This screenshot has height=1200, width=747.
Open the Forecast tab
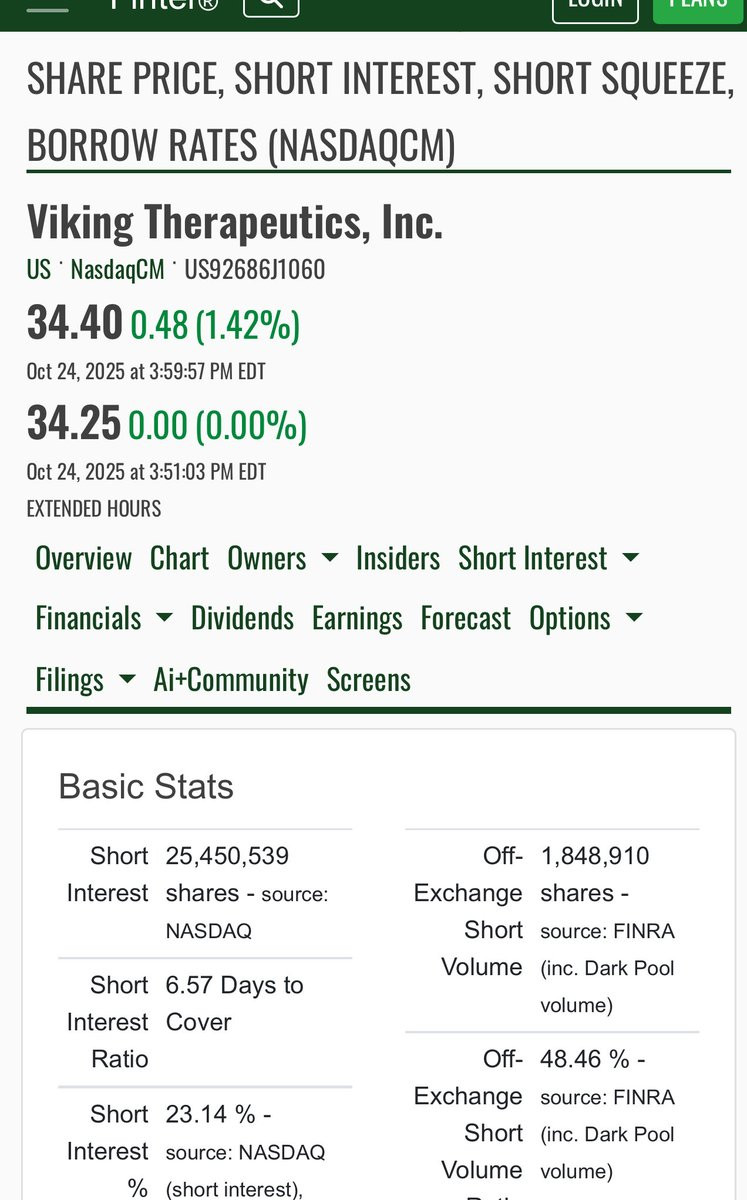click(465, 618)
